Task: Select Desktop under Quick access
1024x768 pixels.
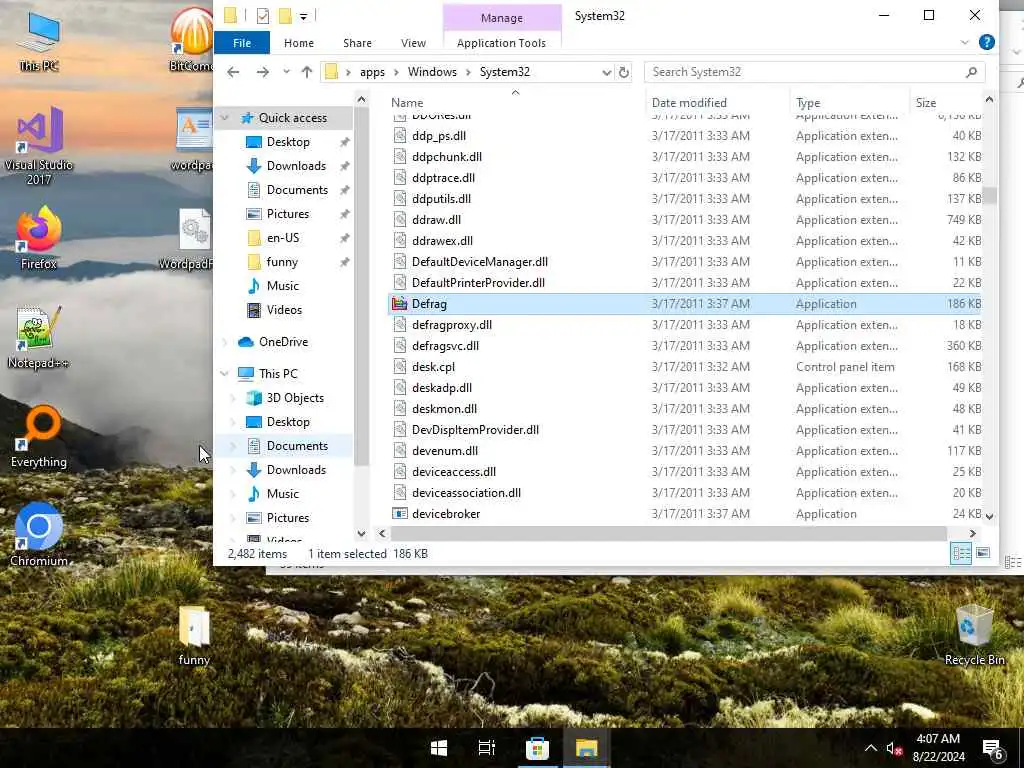Action: click(288, 142)
